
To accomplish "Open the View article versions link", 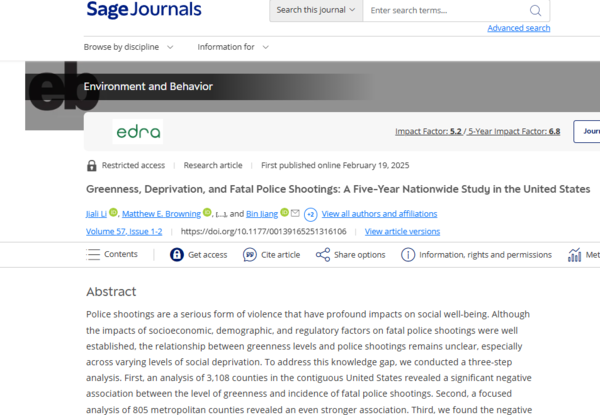I will 402,231.
